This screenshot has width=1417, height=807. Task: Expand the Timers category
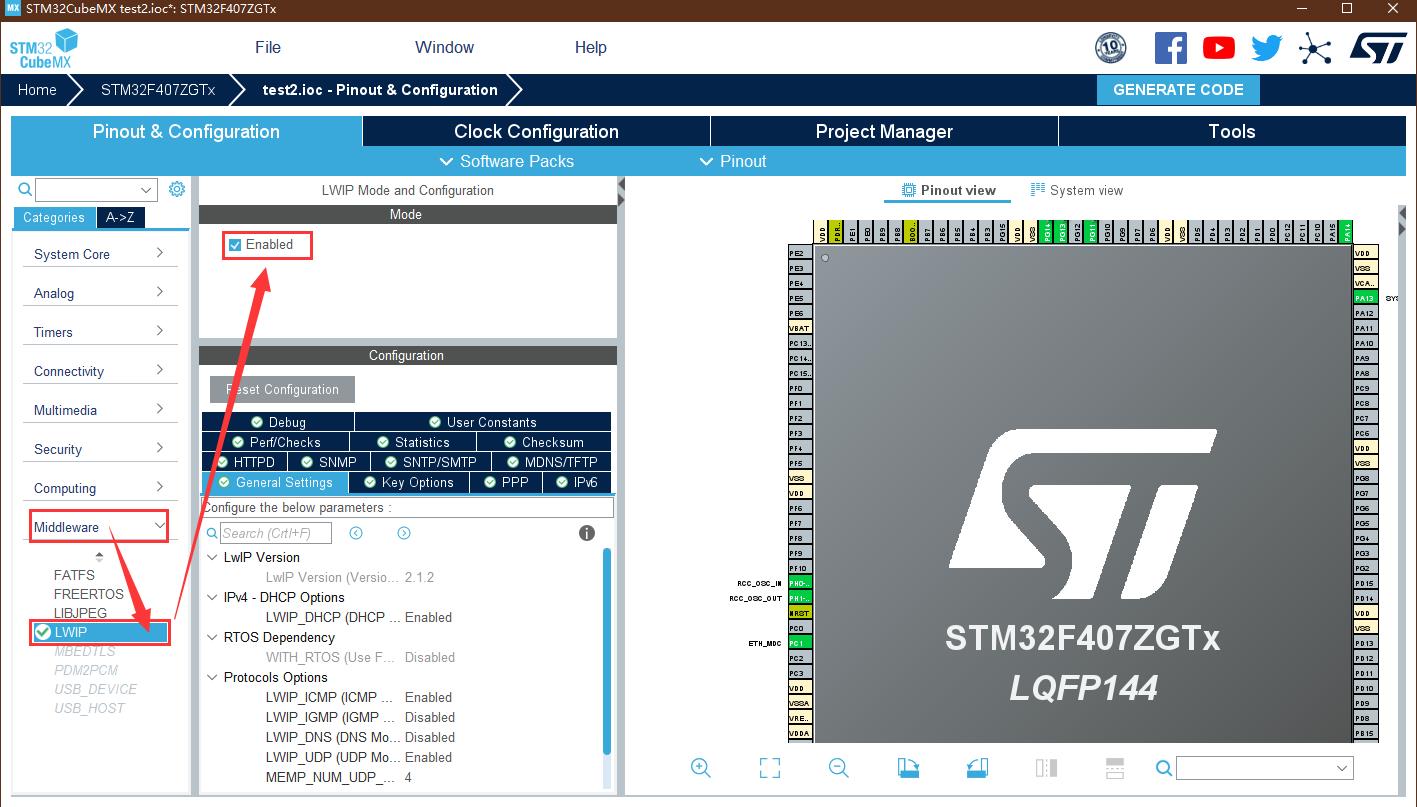(100, 332)
